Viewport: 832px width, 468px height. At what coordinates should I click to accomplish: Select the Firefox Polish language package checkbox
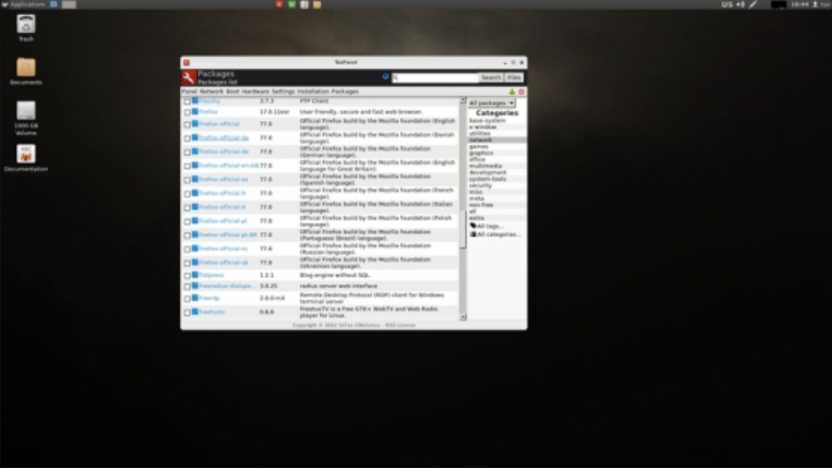(187, 221)
